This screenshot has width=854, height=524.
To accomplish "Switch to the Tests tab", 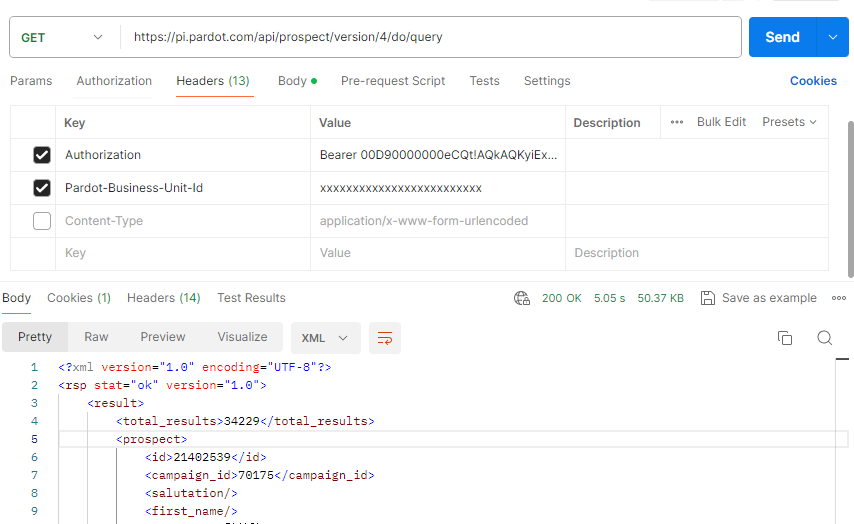I will pyautogui.click(x=484, y=81).
